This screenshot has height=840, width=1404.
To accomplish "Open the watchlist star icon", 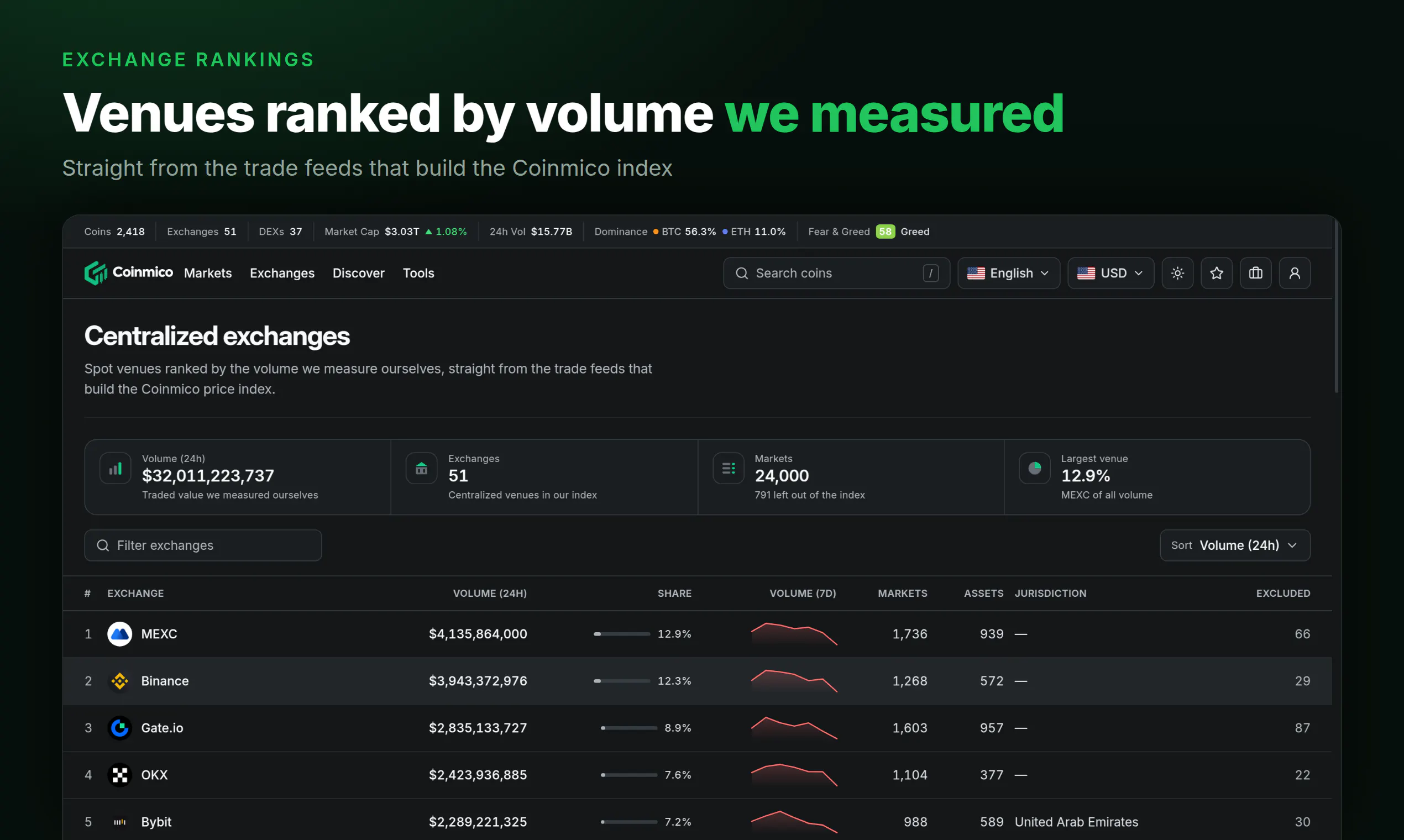I will point(1217,274).
